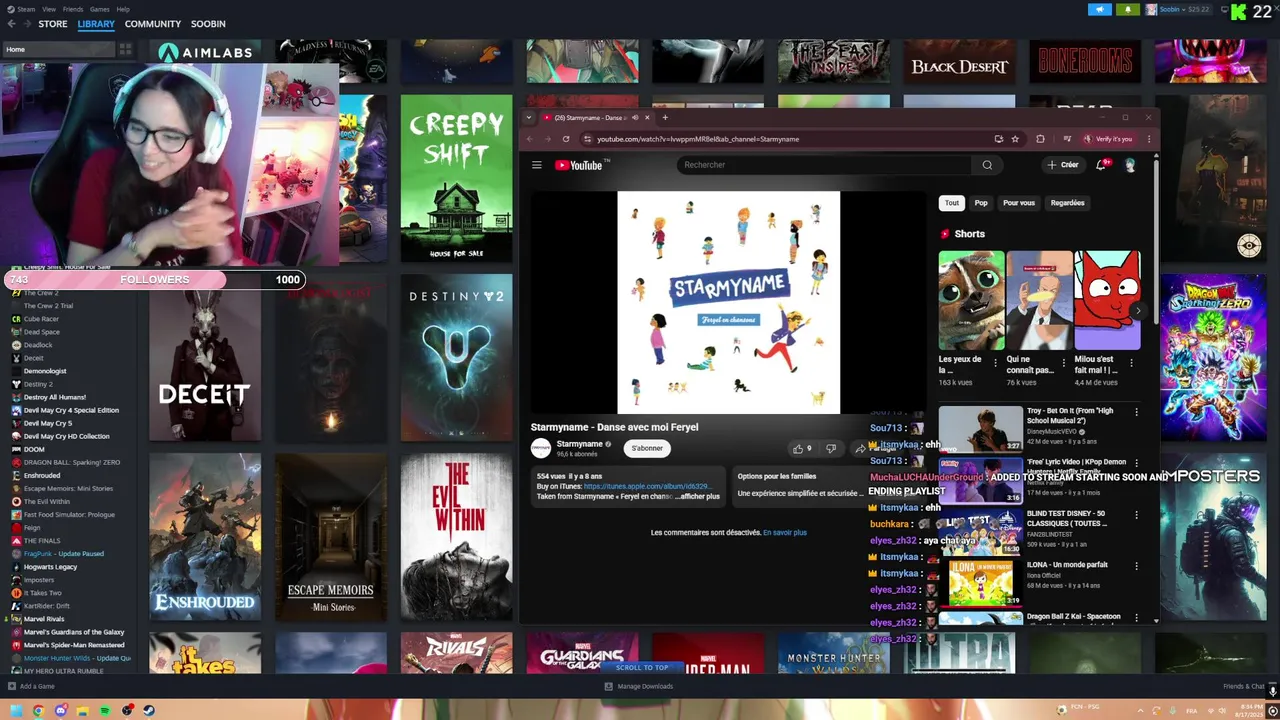
Task: Open the YouTube account avatar menu
Action: coord(1130,165)
